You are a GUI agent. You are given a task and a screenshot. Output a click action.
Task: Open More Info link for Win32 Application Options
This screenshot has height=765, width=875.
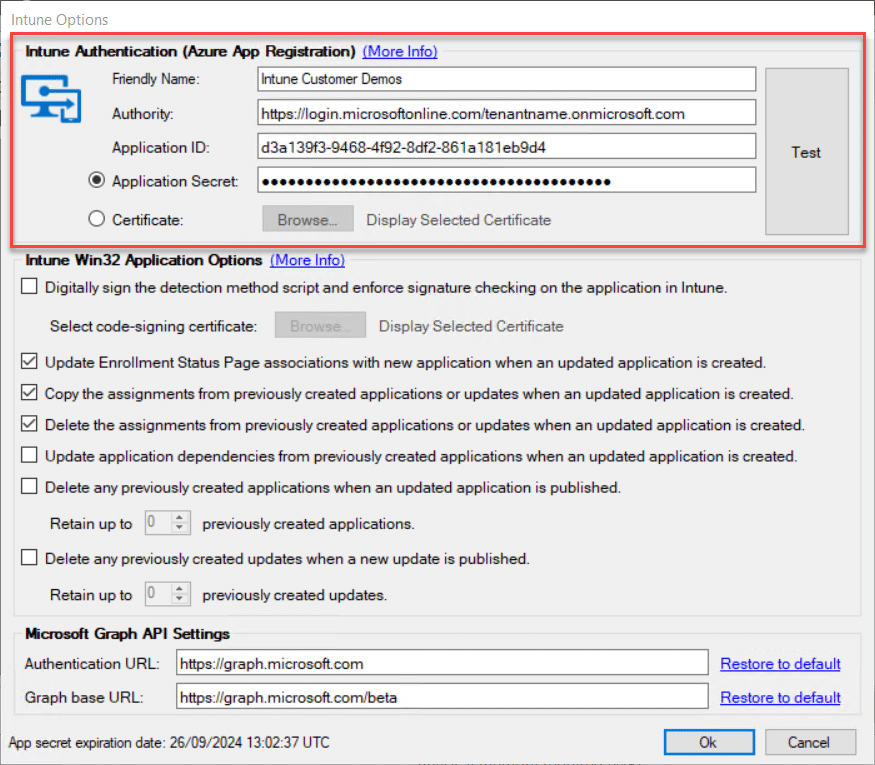tap(307, 260)
